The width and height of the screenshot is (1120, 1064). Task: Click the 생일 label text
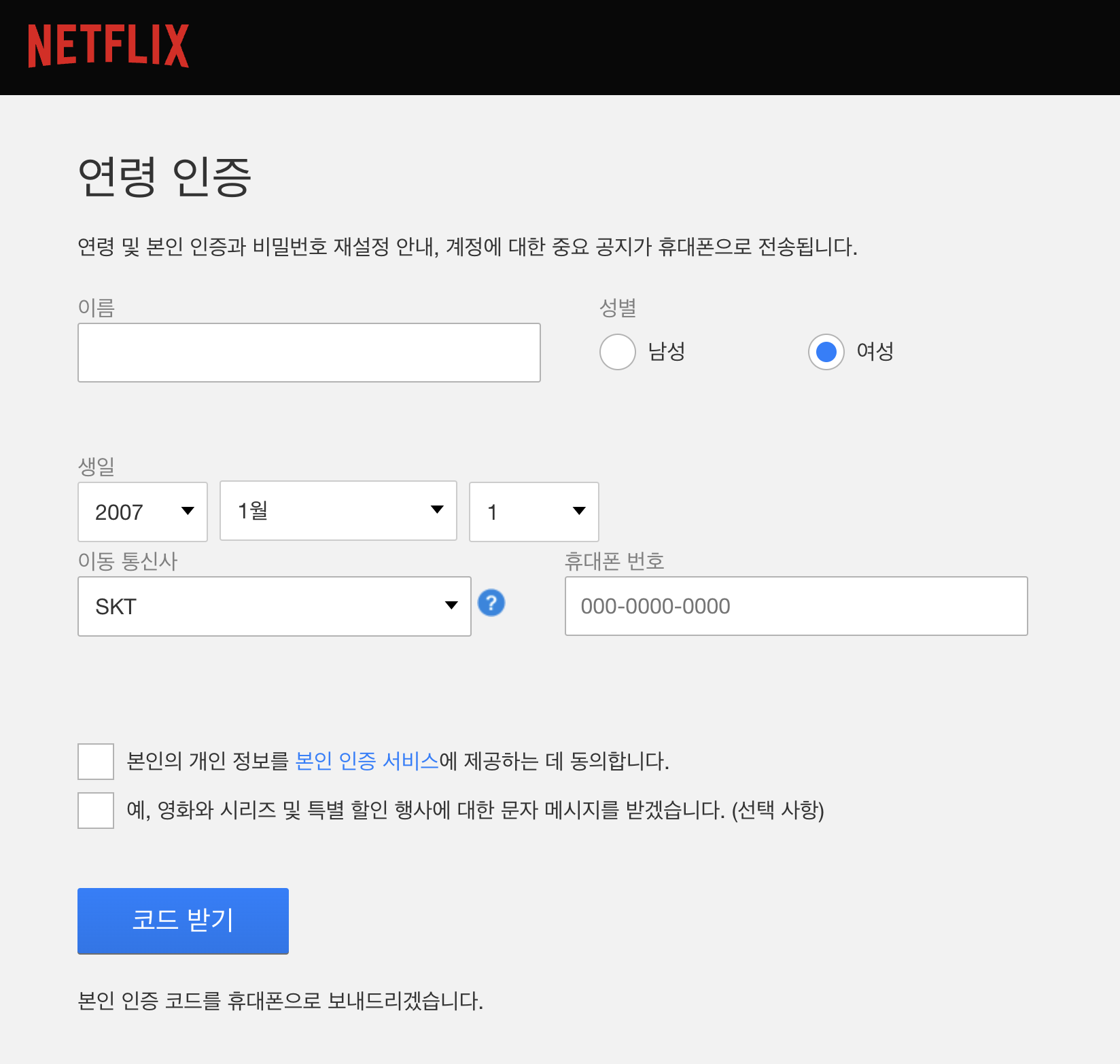tap(97, 466)
